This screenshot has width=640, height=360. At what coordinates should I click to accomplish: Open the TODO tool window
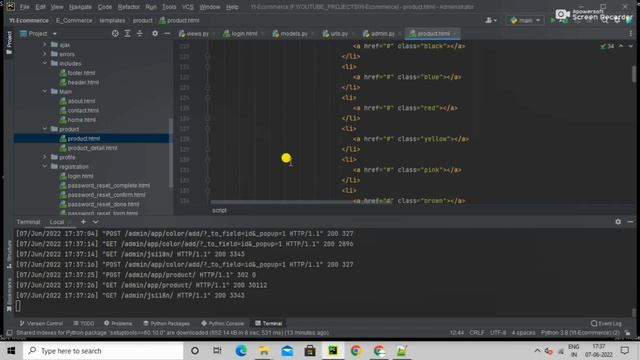[84, 323]
